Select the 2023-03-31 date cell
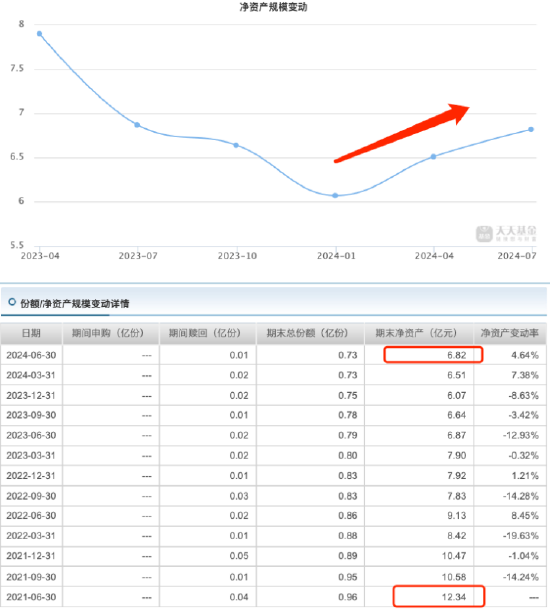Screen dimensions: 550x611 click(x=31, y=456)
